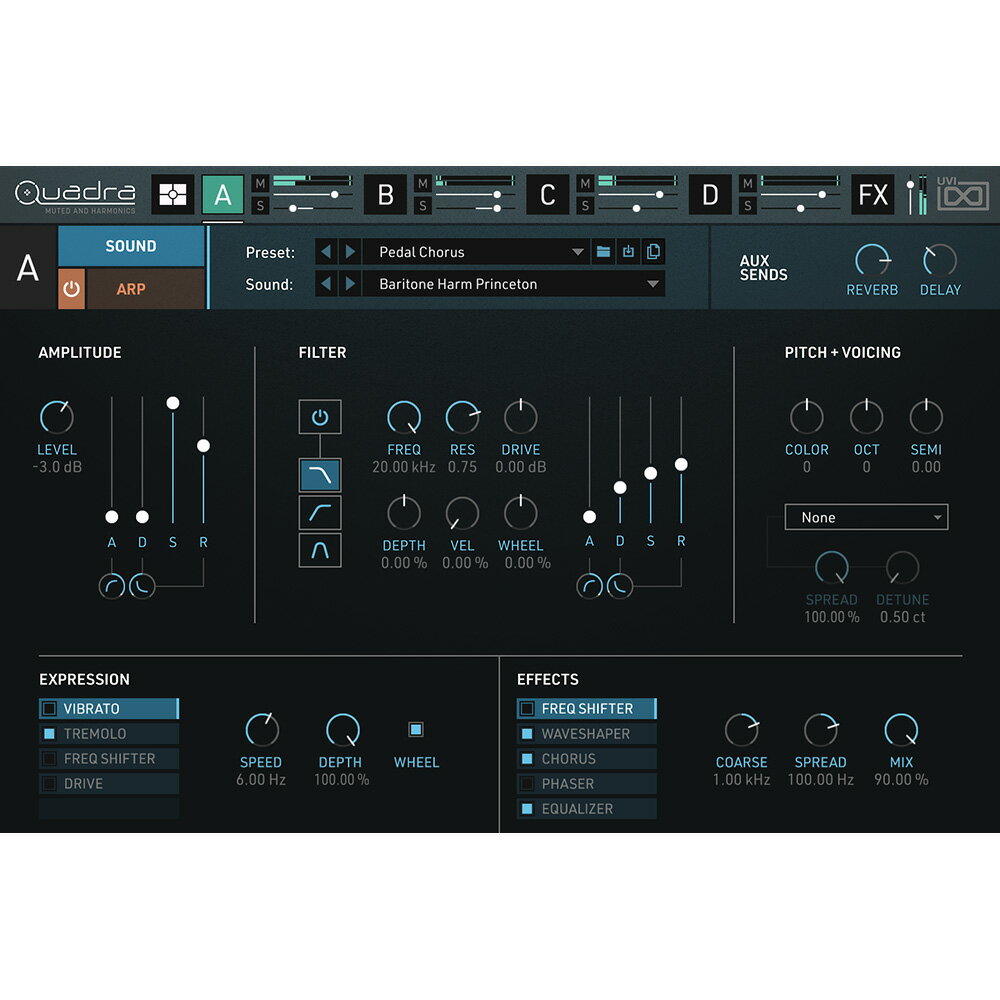This screenshot has height=1000, width=1000.
Task: Open the None dropdown in Pitch + Voicing
Action: [x=865, y=517]
